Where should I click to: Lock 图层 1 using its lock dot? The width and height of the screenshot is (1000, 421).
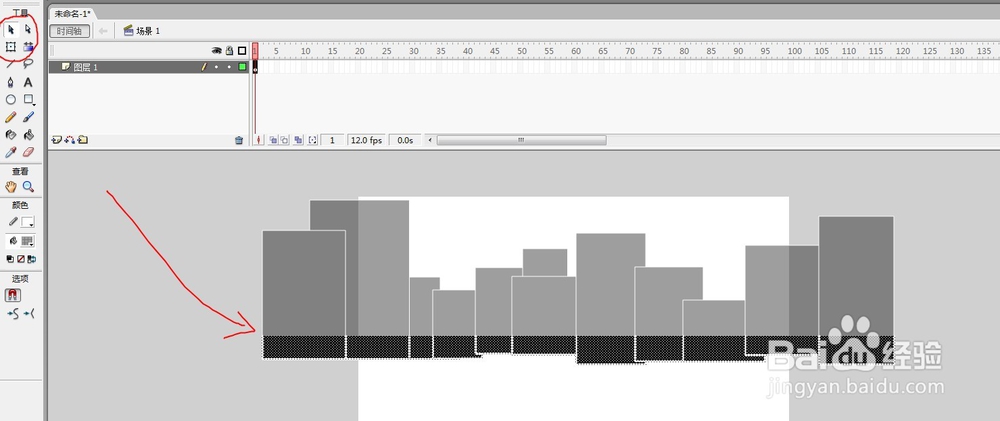[229, 66]
